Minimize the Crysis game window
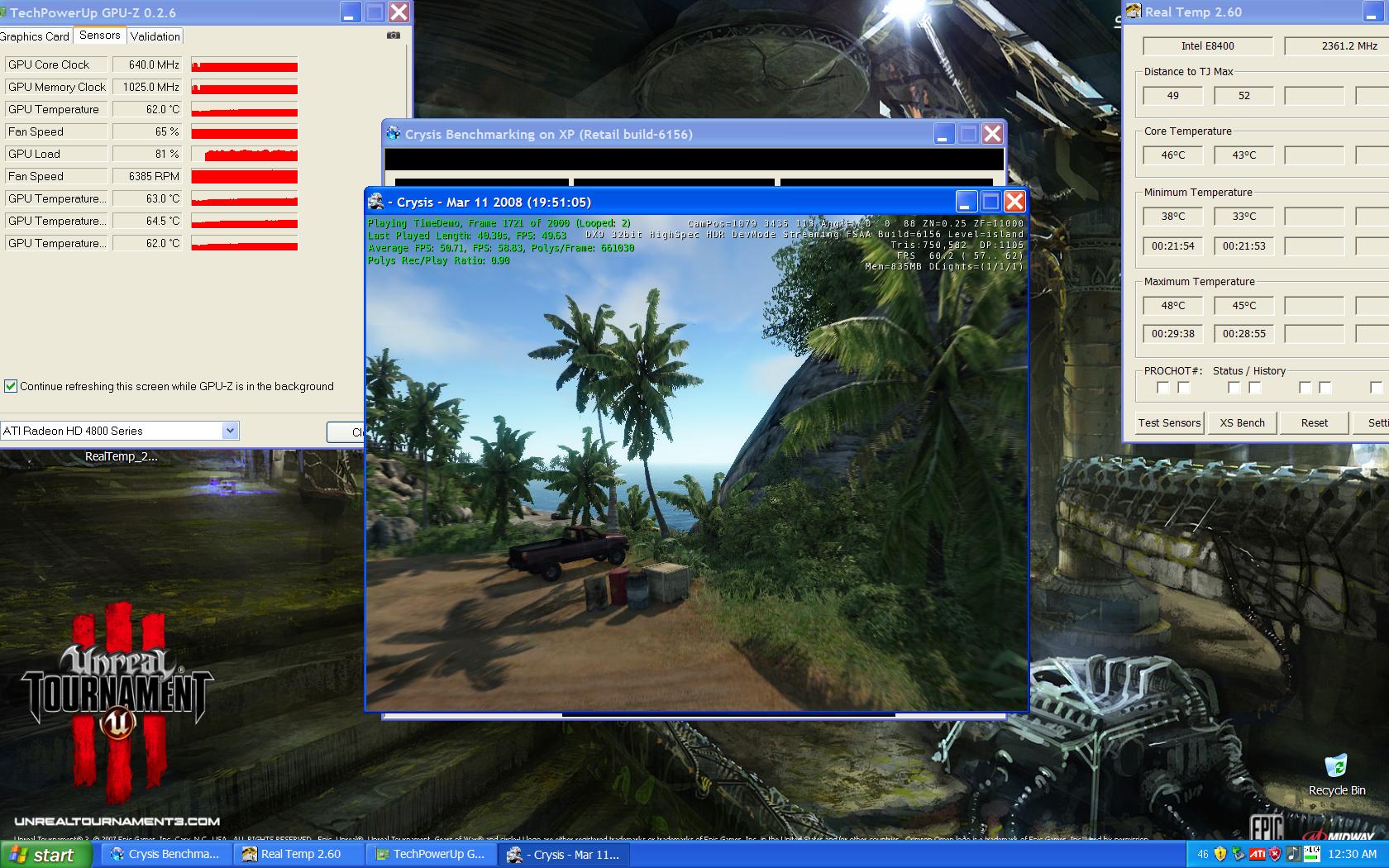Image resolution: width=1389 pixels, height=868 pixels. pyautogui.click(x=967, y=202)
